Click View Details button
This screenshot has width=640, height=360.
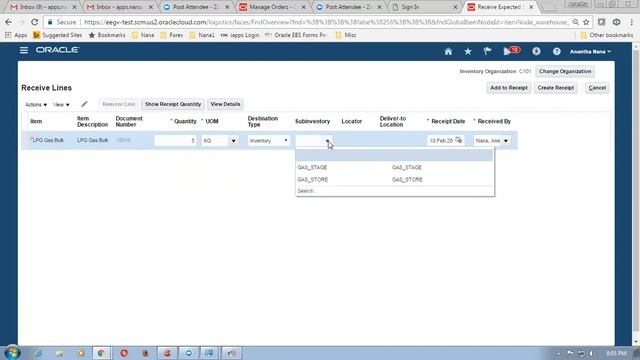pyautogui.click(x=225, y=104)
